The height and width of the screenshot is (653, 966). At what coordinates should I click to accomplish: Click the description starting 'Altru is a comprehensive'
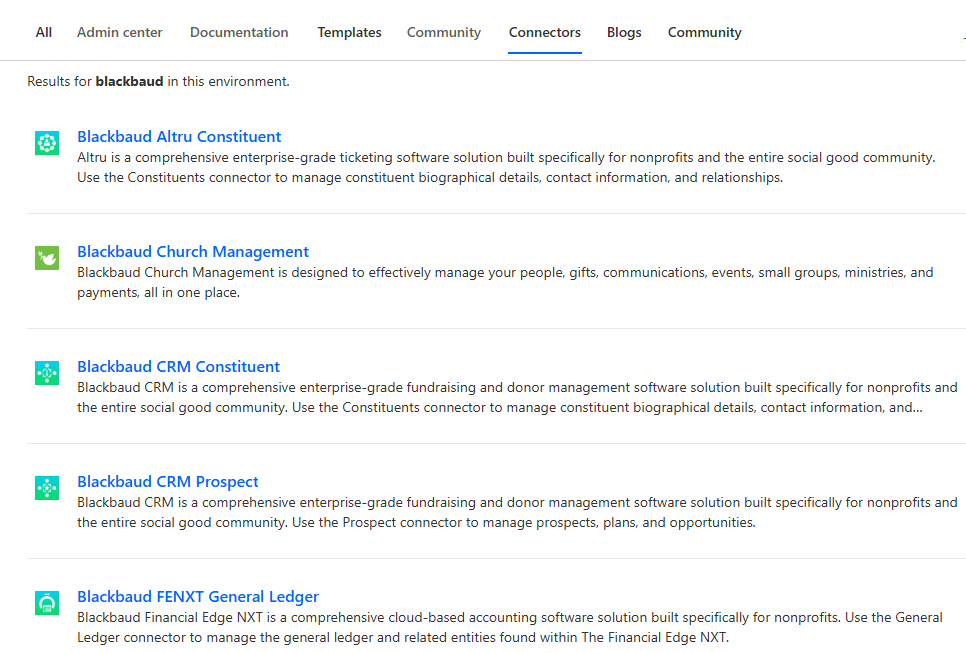click(x=506, y=168)
